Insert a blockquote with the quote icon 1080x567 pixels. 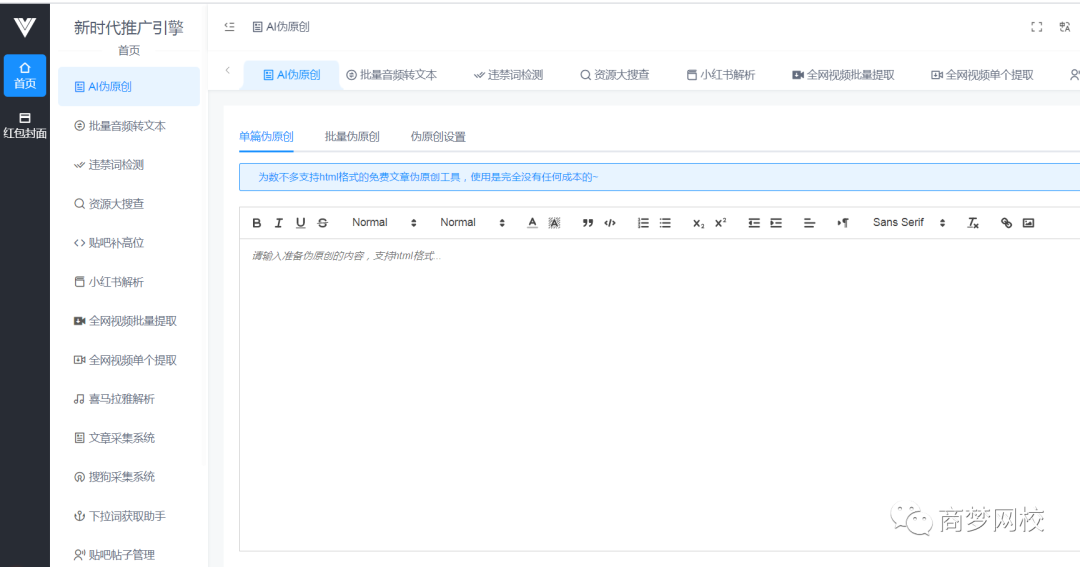point(588,223)
